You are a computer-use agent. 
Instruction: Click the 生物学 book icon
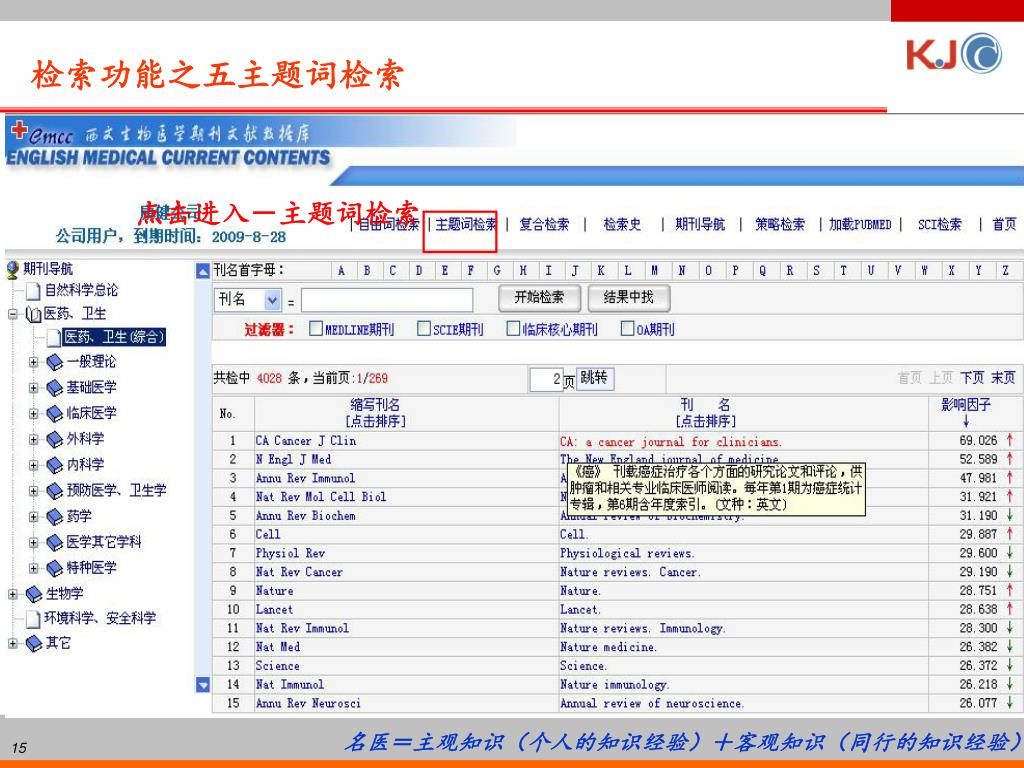34,594
